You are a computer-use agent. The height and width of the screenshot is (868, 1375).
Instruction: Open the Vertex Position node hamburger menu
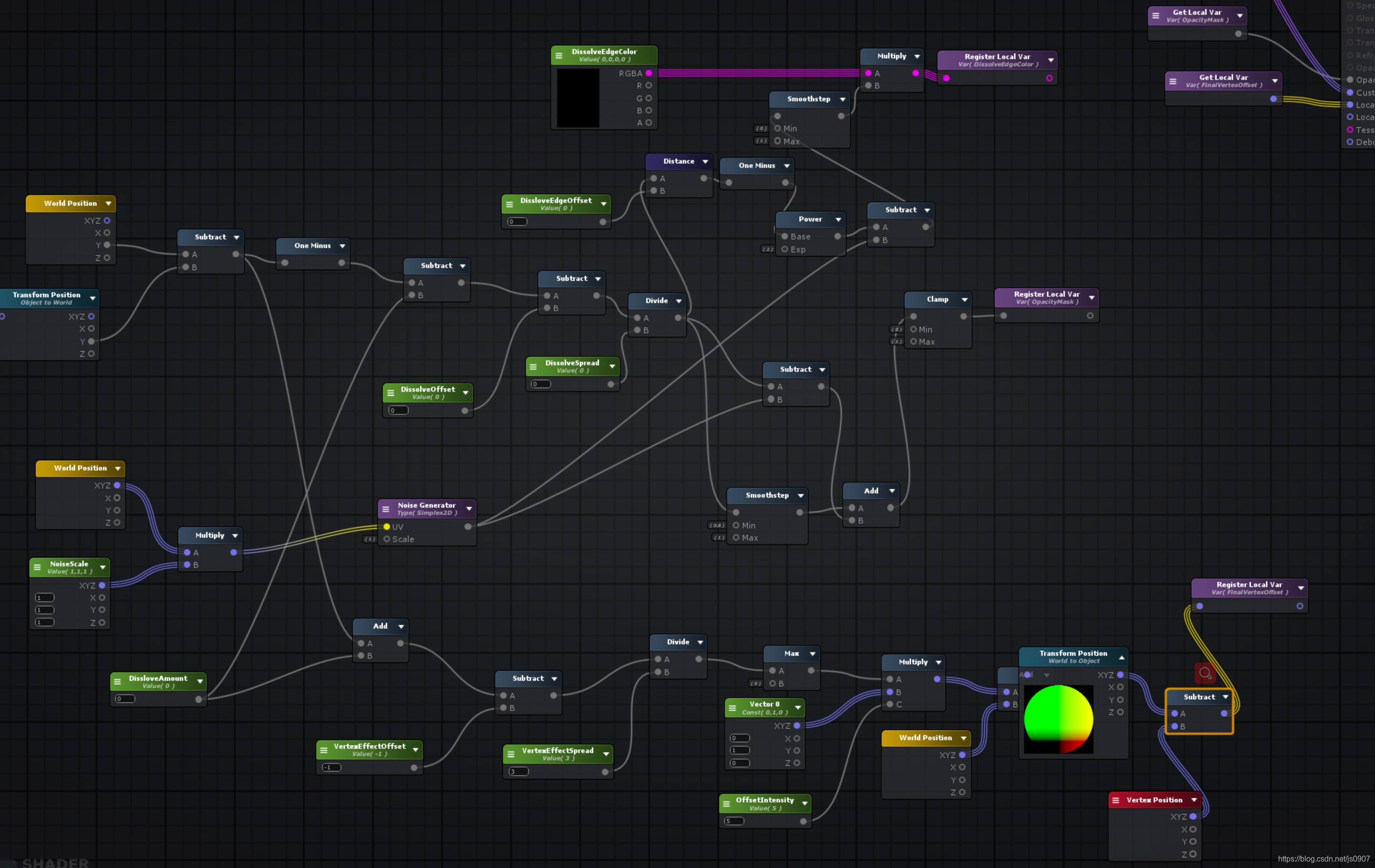[x=1116, y=800]
